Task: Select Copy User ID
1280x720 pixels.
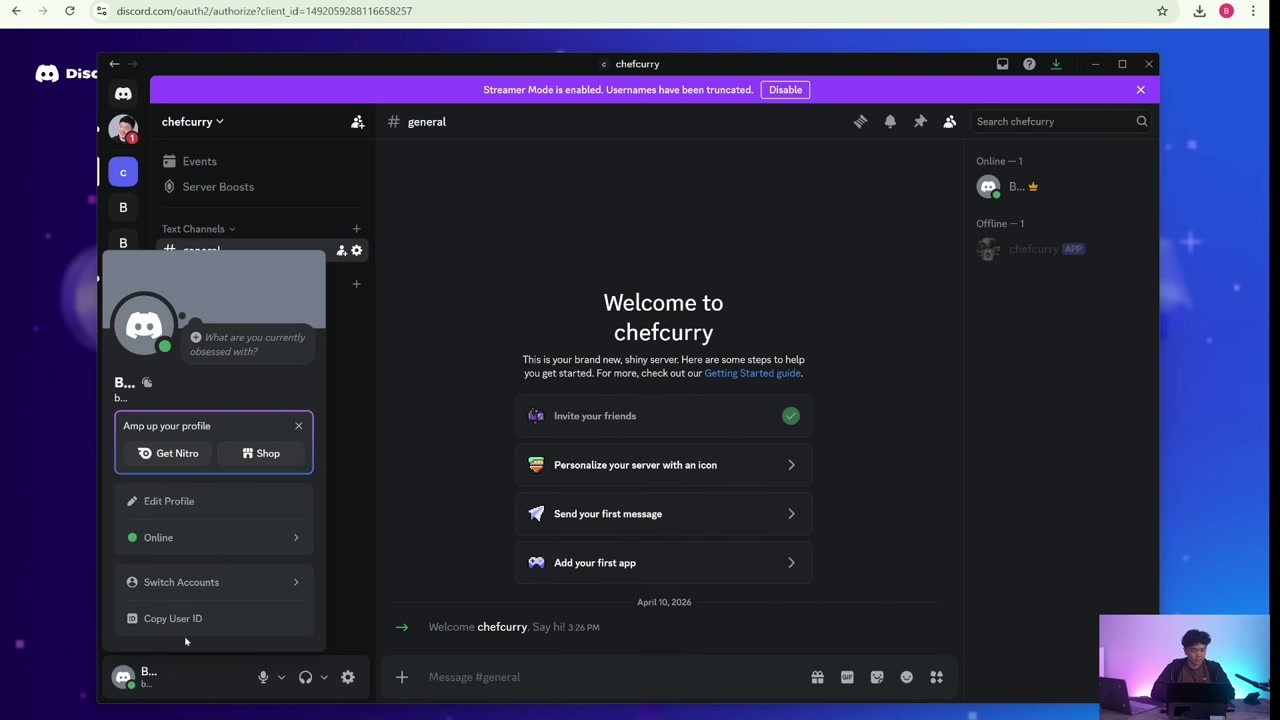Action: 214,619
